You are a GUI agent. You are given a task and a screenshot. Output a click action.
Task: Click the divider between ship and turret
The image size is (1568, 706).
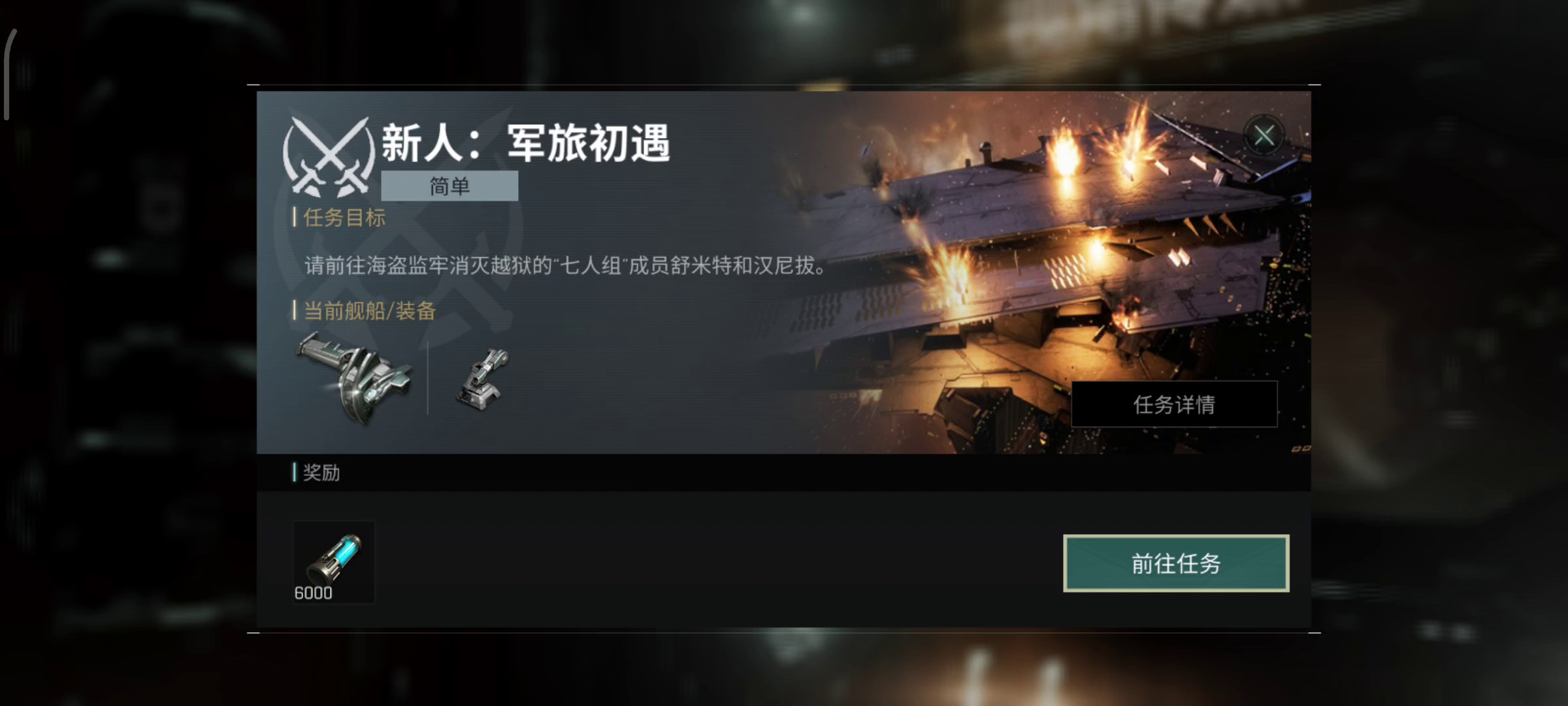coord(428,378)
